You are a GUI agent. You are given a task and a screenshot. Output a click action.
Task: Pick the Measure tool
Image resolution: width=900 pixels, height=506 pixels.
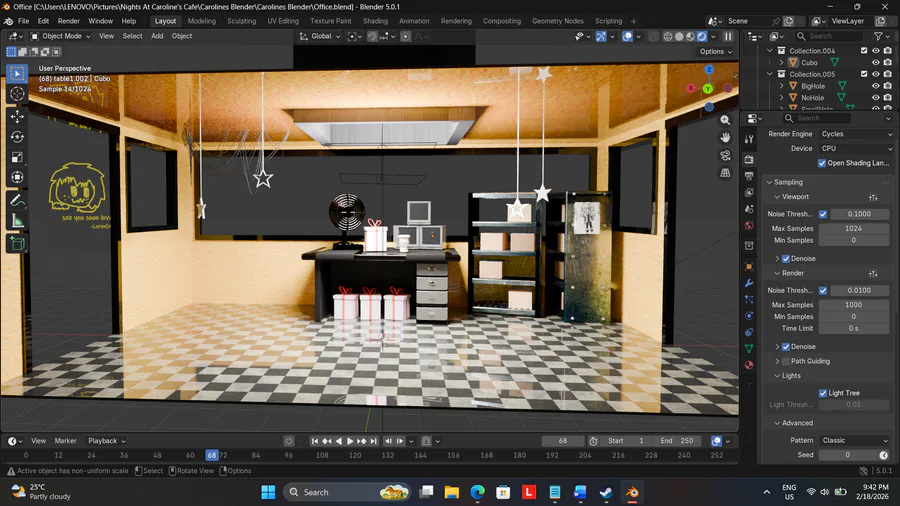point(17,221)
